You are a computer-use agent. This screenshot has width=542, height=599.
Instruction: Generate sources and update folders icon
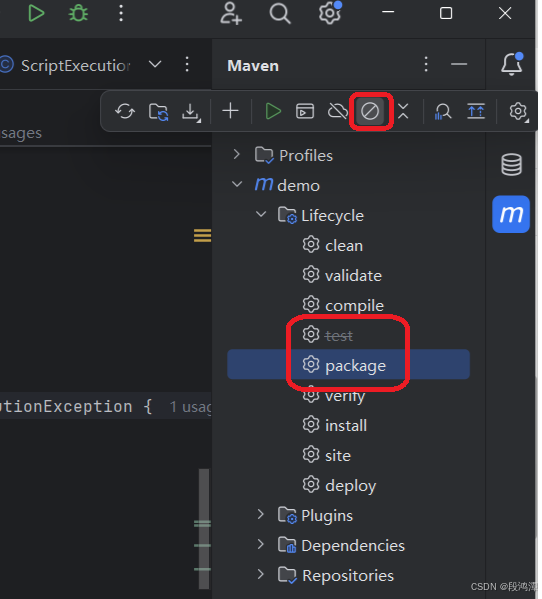[159, 112]
